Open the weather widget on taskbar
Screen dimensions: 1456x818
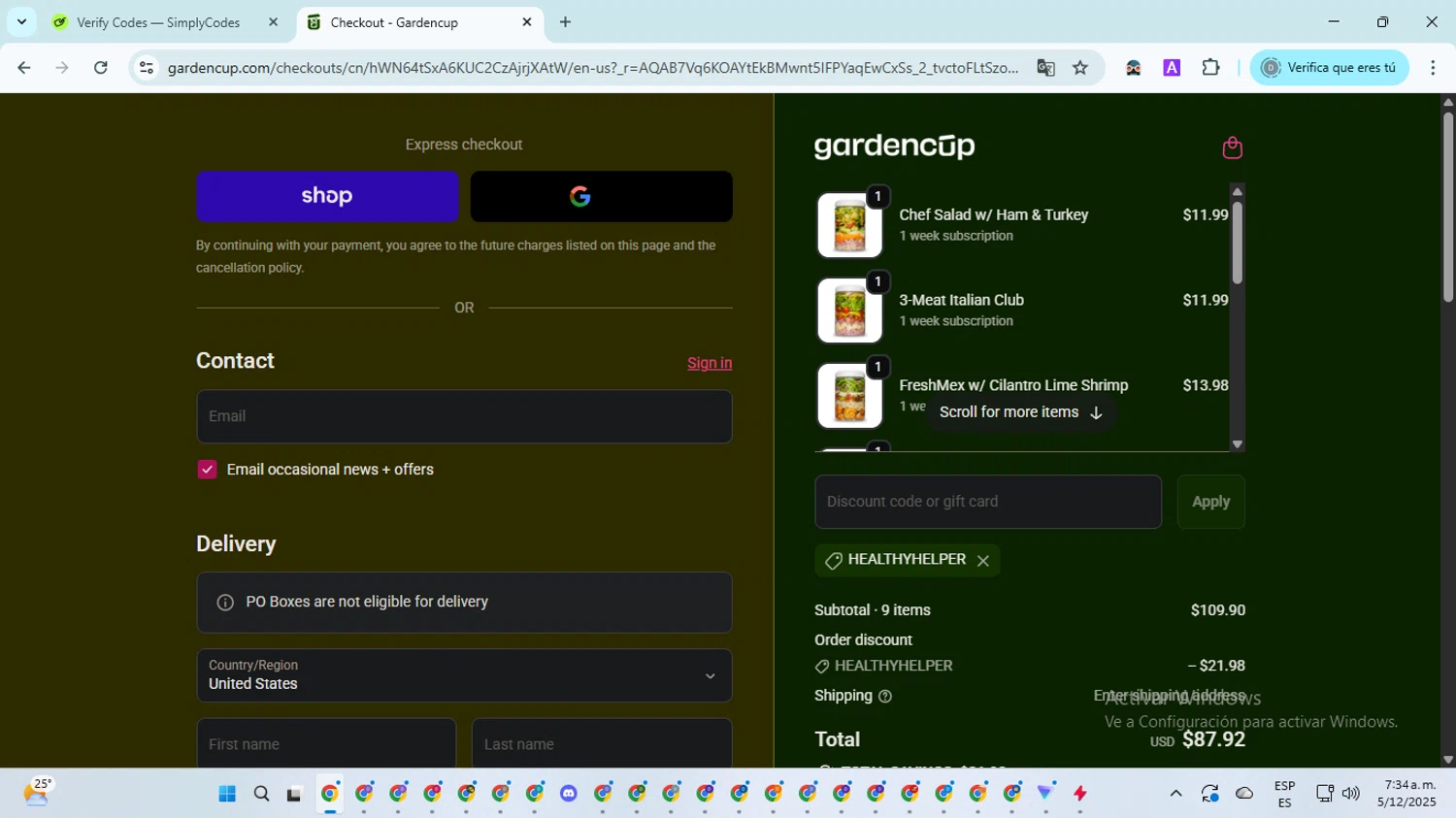point(37,792)
